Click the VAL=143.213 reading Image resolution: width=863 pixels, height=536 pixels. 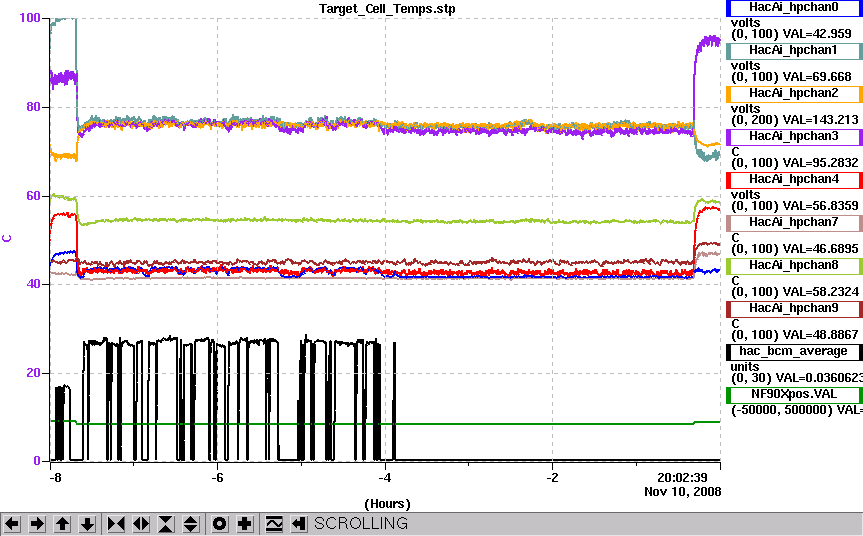pos(821,119)
